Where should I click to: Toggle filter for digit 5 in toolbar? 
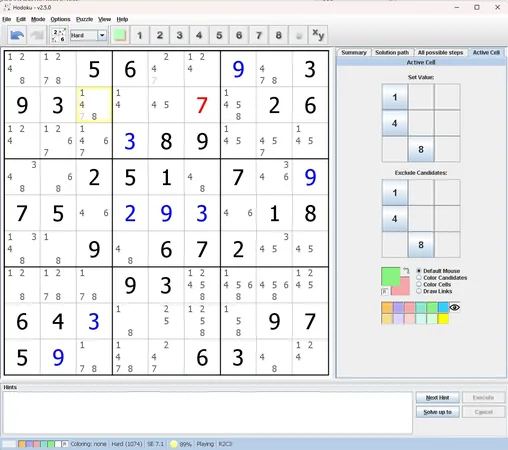(x=219, y=35)
